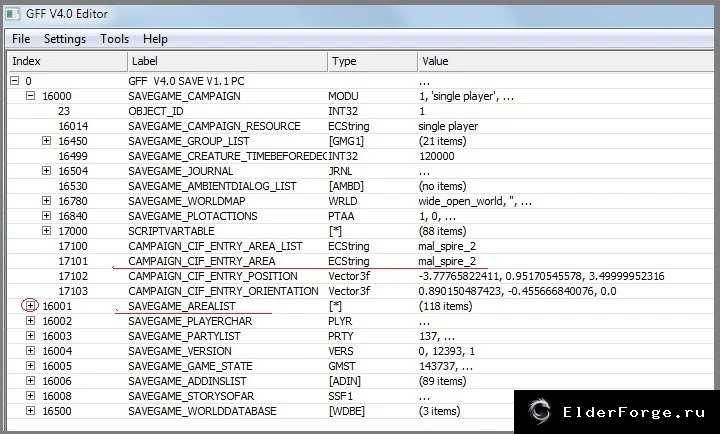This screenshot has width=720, height=434.
Task: Select the wide_open_world value
Action: [x=475, y=201]
